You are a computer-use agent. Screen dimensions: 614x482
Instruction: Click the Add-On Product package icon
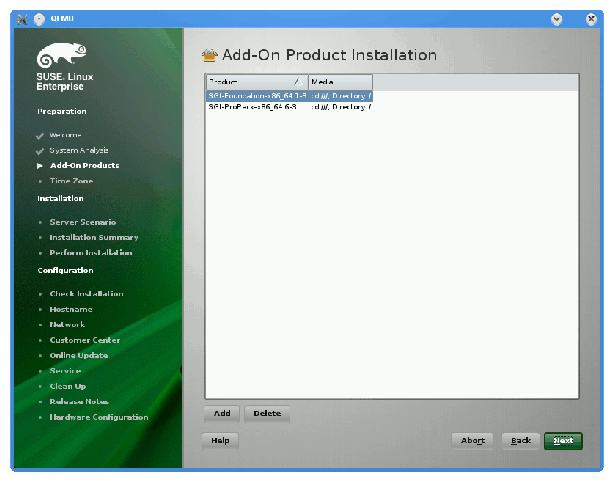click(x=210, y=55)
